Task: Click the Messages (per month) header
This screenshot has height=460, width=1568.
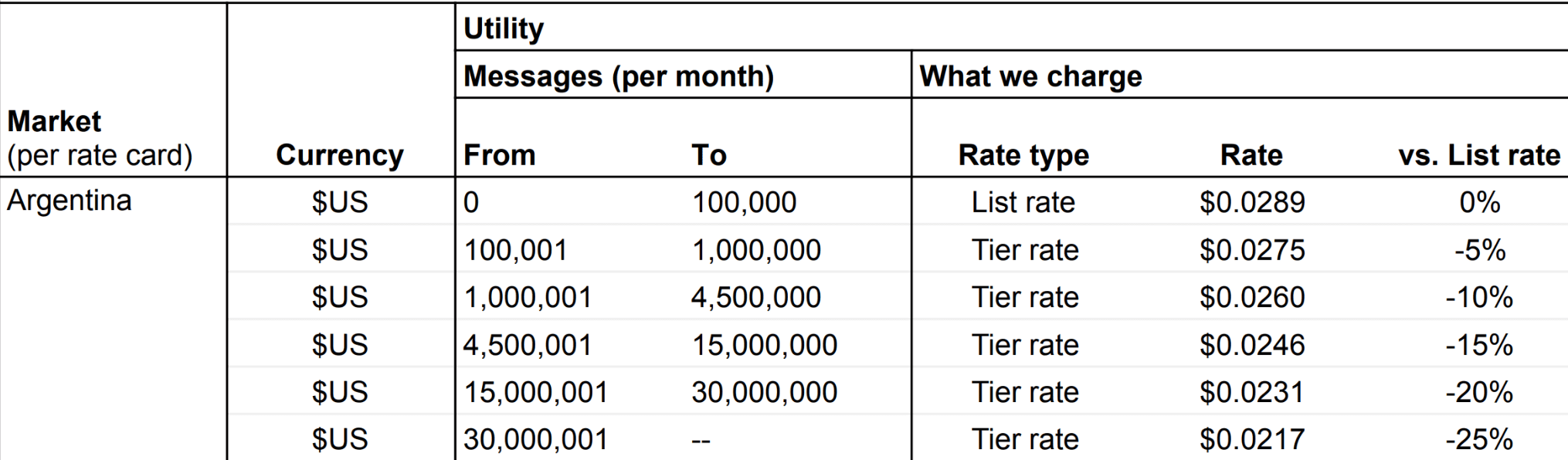Action: (618, 76)
